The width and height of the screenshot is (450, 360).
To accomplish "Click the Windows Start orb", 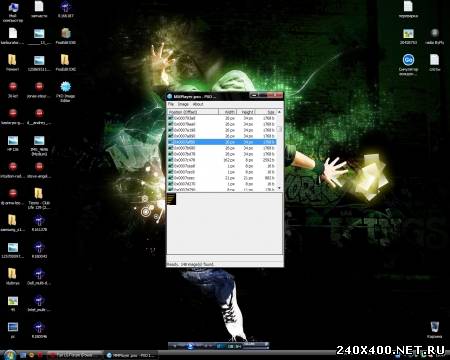I will [10, 355].
